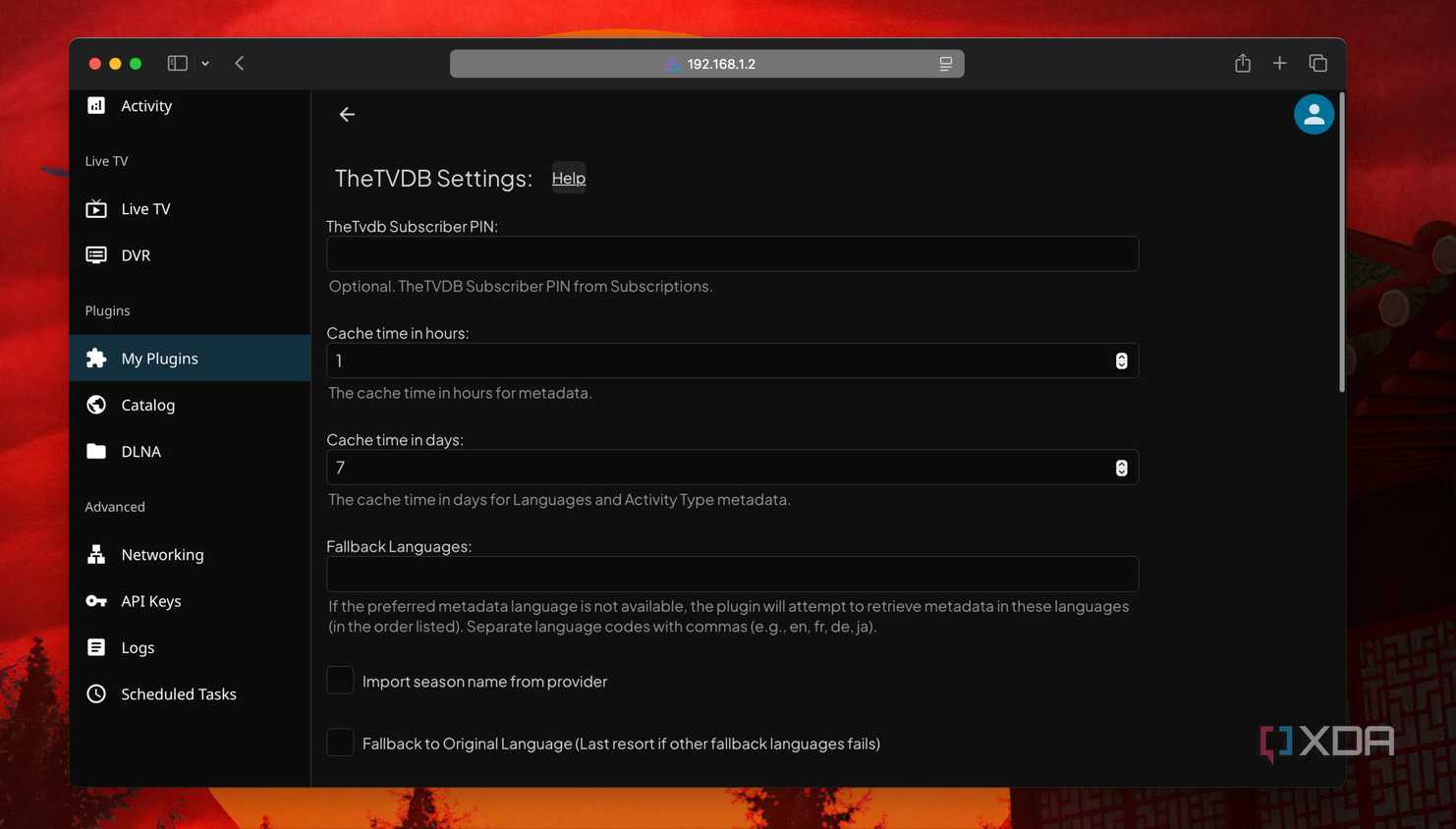Screen dimensions: 1456x829
Task: Click Safari's back navigation chevron
Action: 240,63
